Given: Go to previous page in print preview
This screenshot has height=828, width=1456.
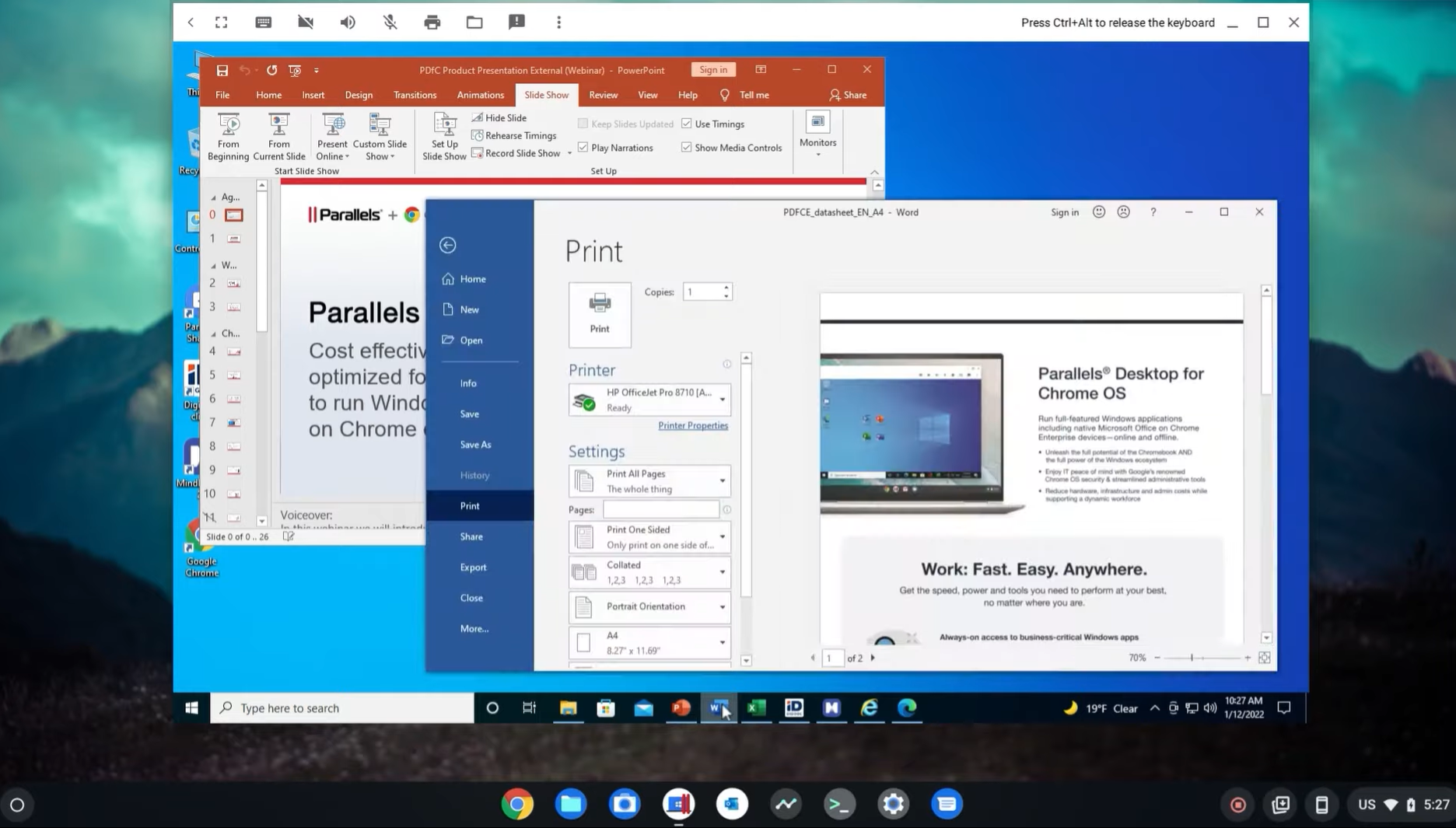Looking at the screenshot, I should point(813,658).
